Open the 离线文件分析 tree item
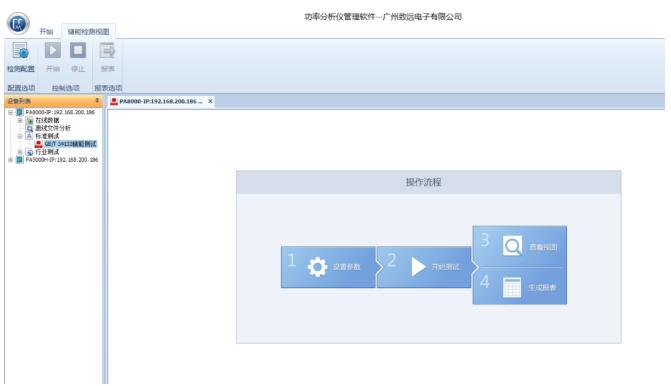 coord(53,128)
